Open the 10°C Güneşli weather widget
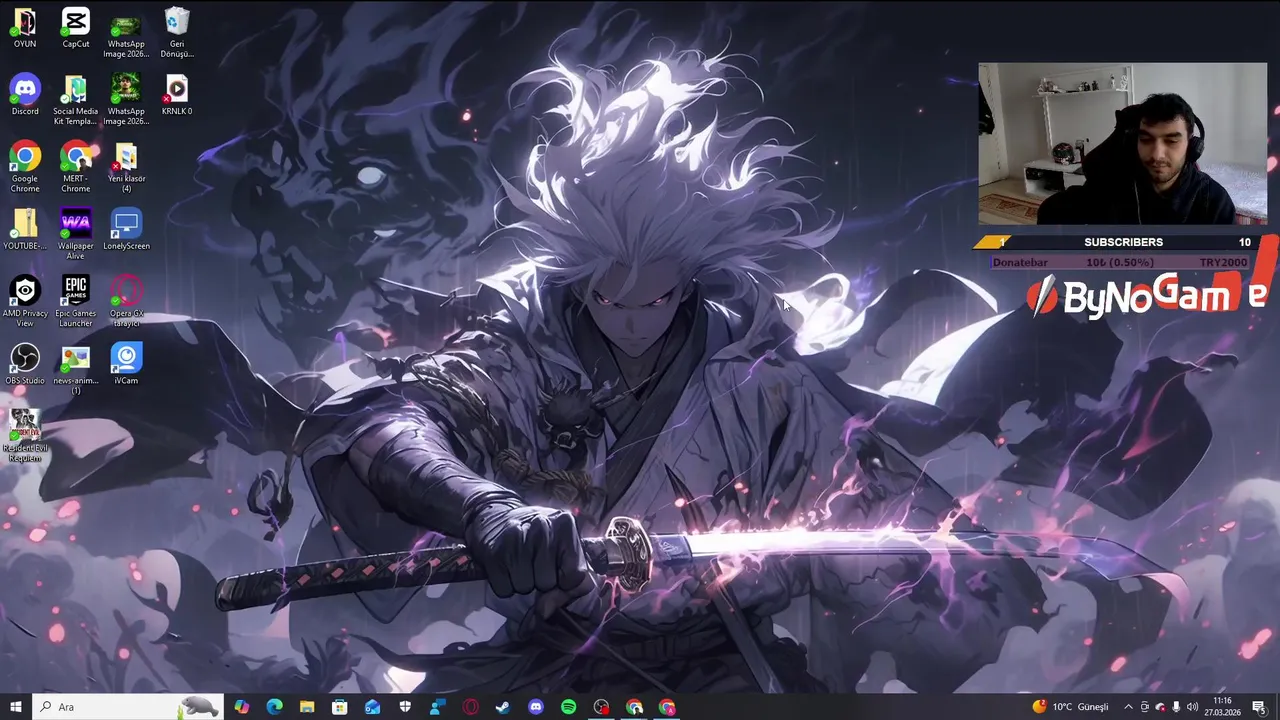This screenshot has width=1280, height=720. coord(1070,707)
